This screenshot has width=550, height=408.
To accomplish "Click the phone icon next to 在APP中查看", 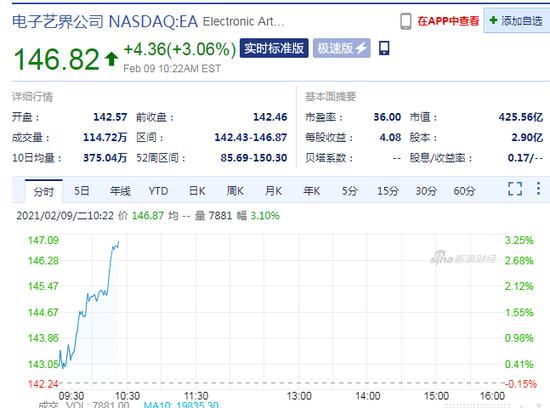I will [405, 21].
